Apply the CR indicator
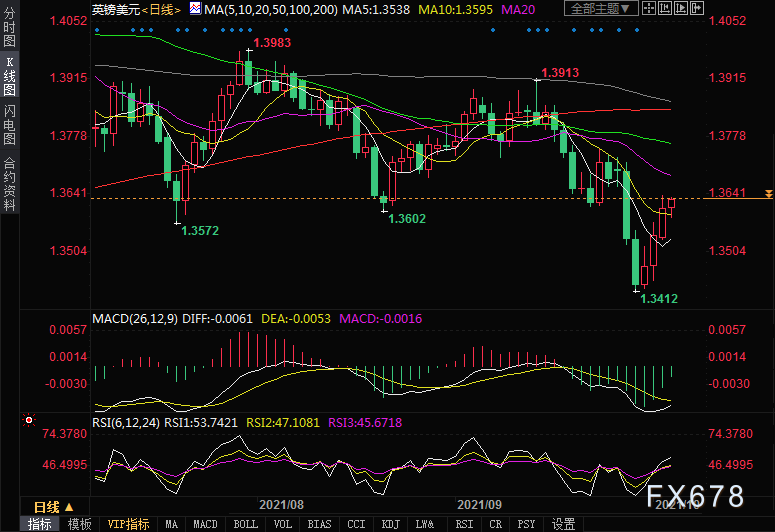Screen dimensions: 775x532 pyautogui.click(x=495, y=524)
